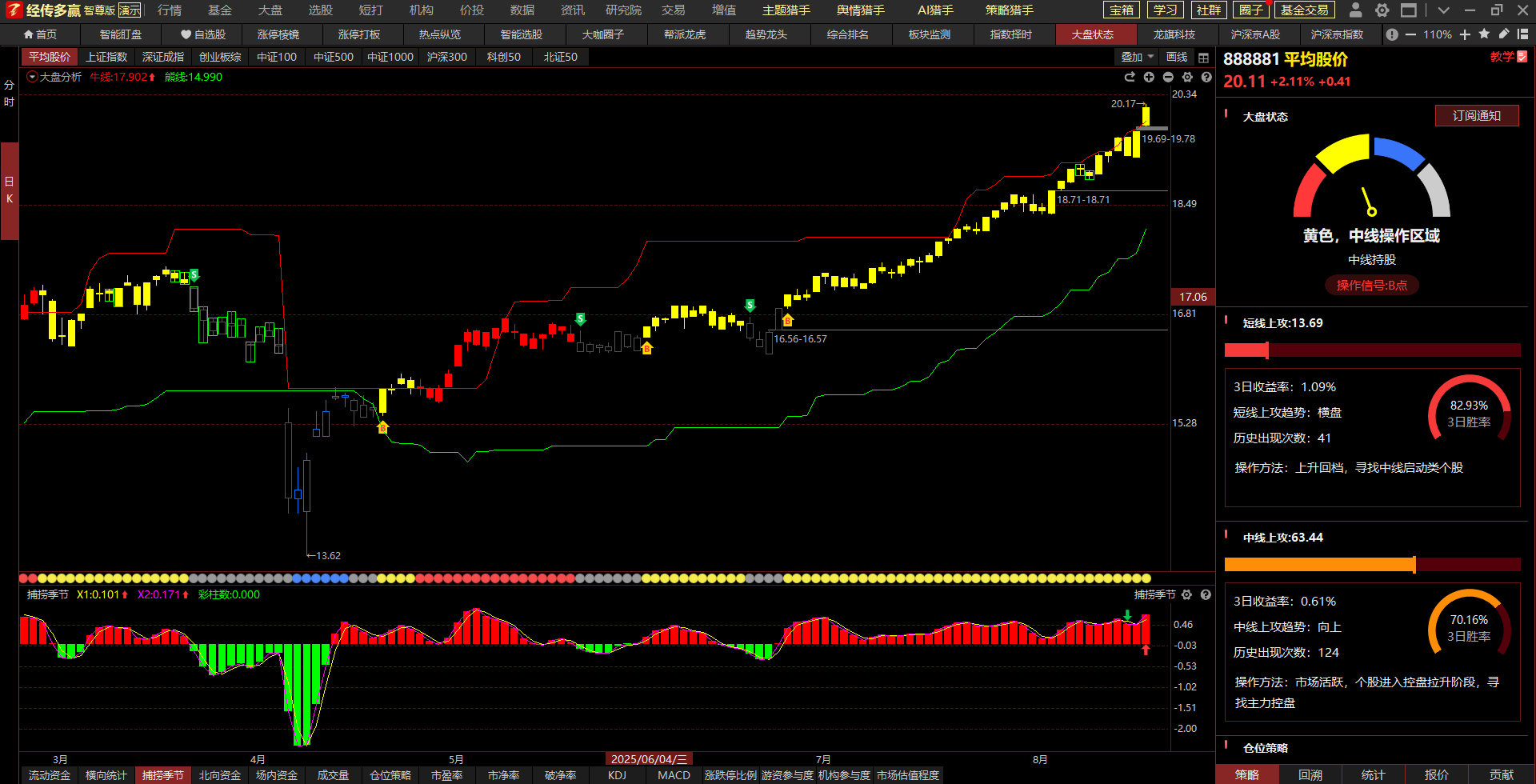Switch to 趋势龙头 tab
This screenshot has width=1536, height=784.
point(766,34)
